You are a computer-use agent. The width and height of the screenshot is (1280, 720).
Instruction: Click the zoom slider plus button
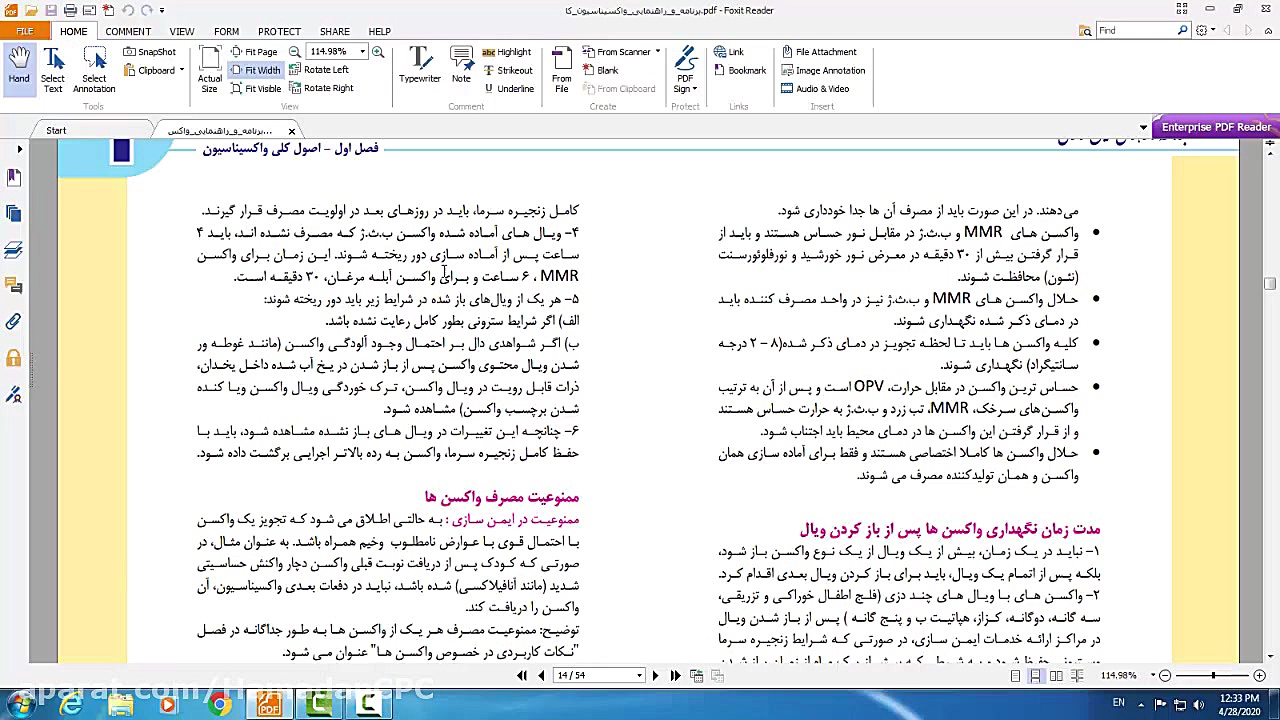coord(1258,676)
